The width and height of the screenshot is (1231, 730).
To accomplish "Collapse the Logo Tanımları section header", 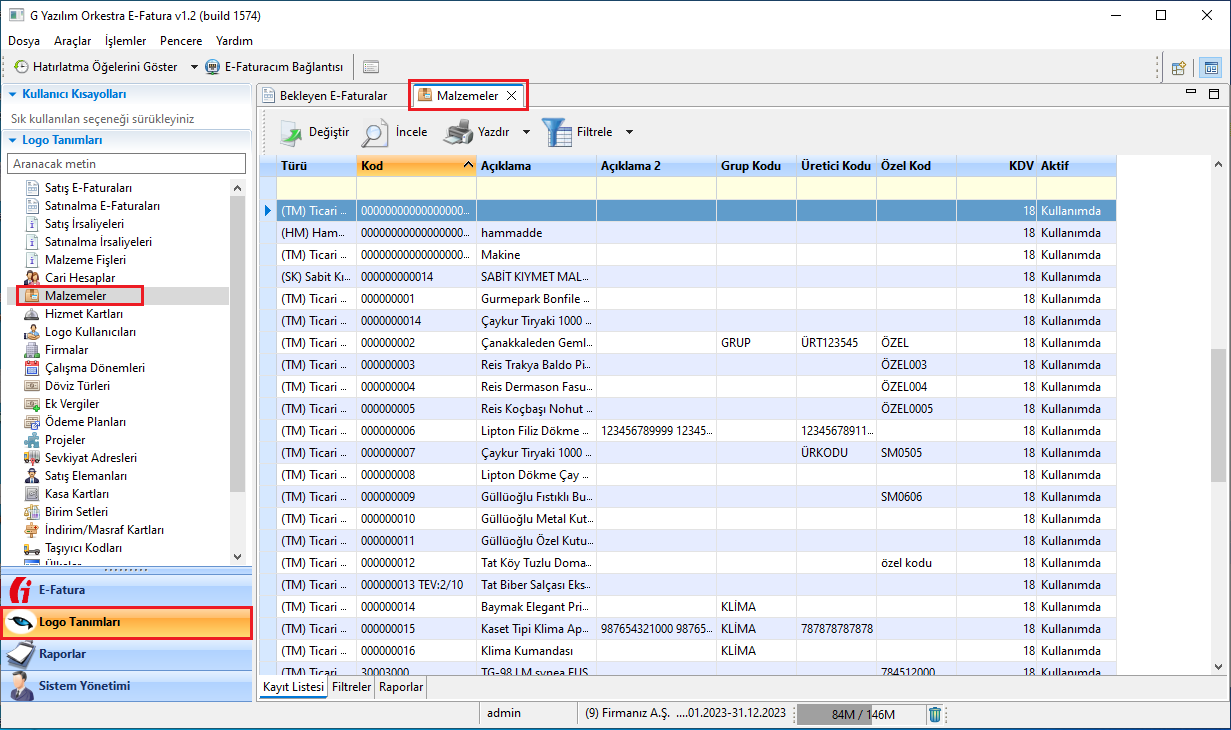I will pyautogui.click(x=12, y=140).
